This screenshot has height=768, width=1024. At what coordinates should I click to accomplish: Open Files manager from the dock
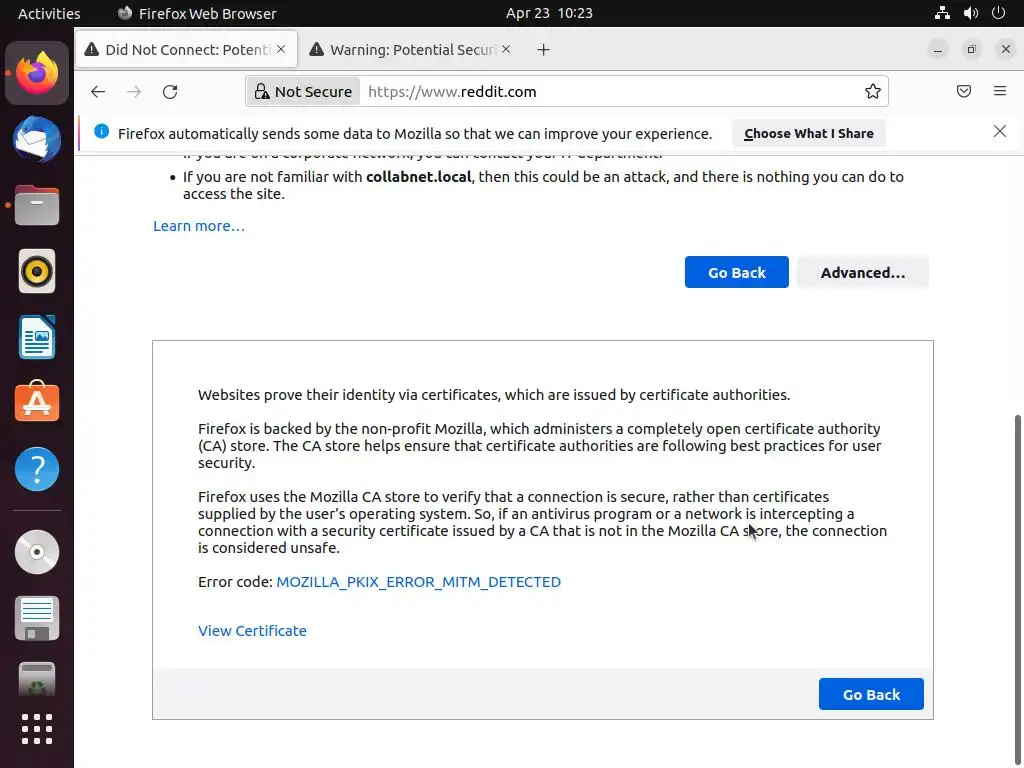tap(37, 206)
